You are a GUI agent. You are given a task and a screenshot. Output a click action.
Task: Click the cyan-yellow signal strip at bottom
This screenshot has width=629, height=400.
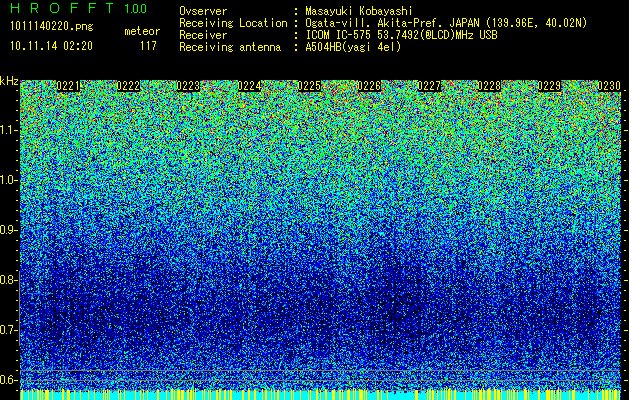(320, 395)
